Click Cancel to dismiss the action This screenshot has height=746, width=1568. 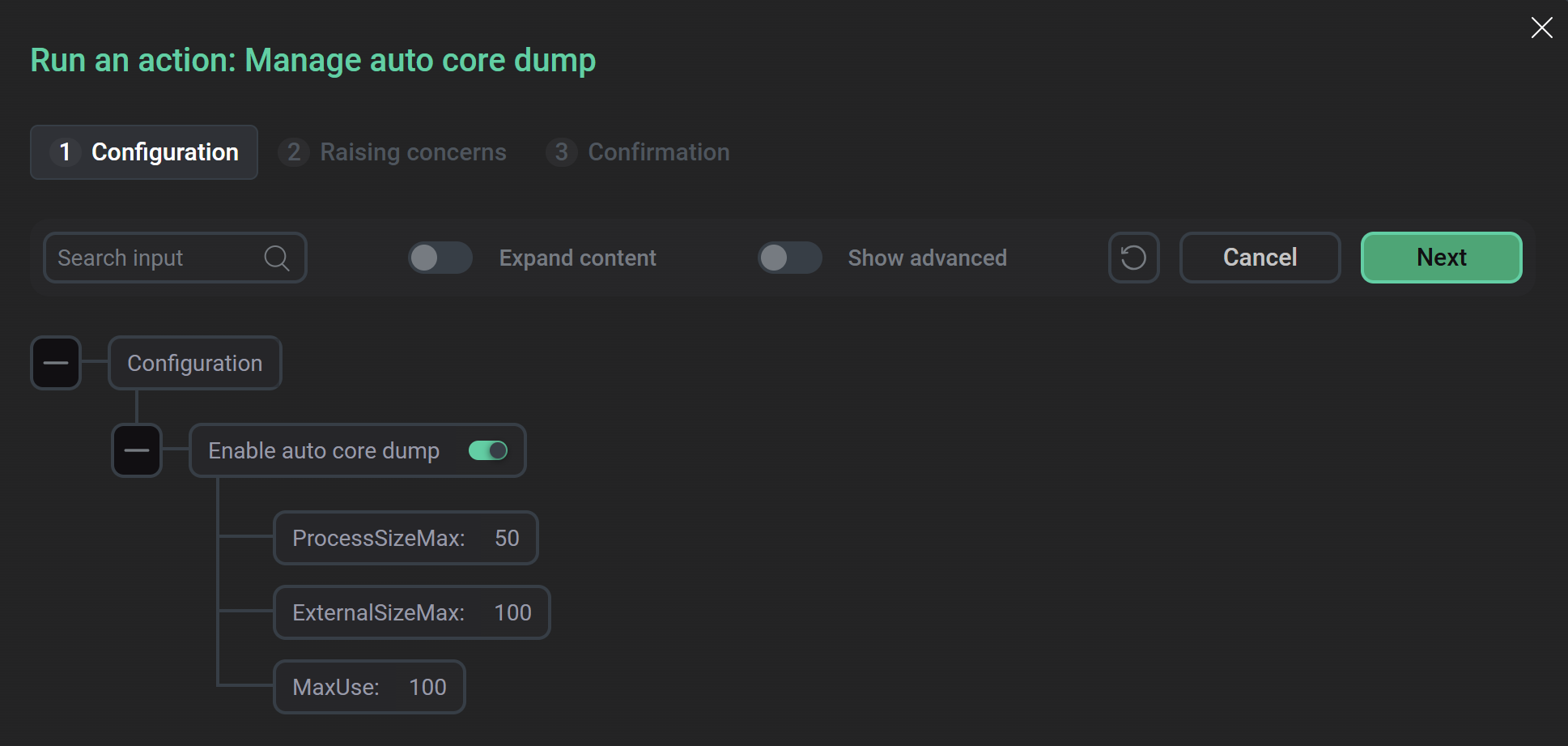coord(1260,258)
